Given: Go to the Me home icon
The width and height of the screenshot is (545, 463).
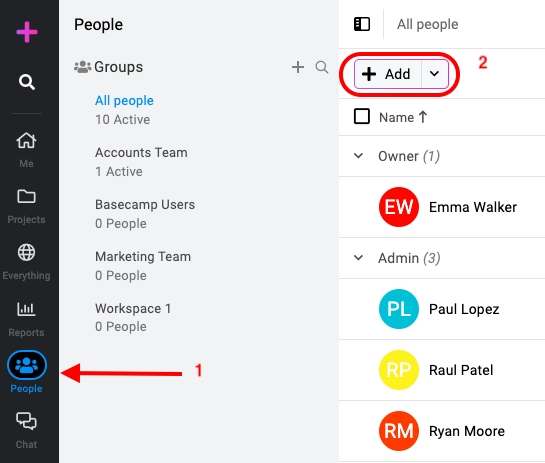Looking at the screenshot, I should click(26, 141).
